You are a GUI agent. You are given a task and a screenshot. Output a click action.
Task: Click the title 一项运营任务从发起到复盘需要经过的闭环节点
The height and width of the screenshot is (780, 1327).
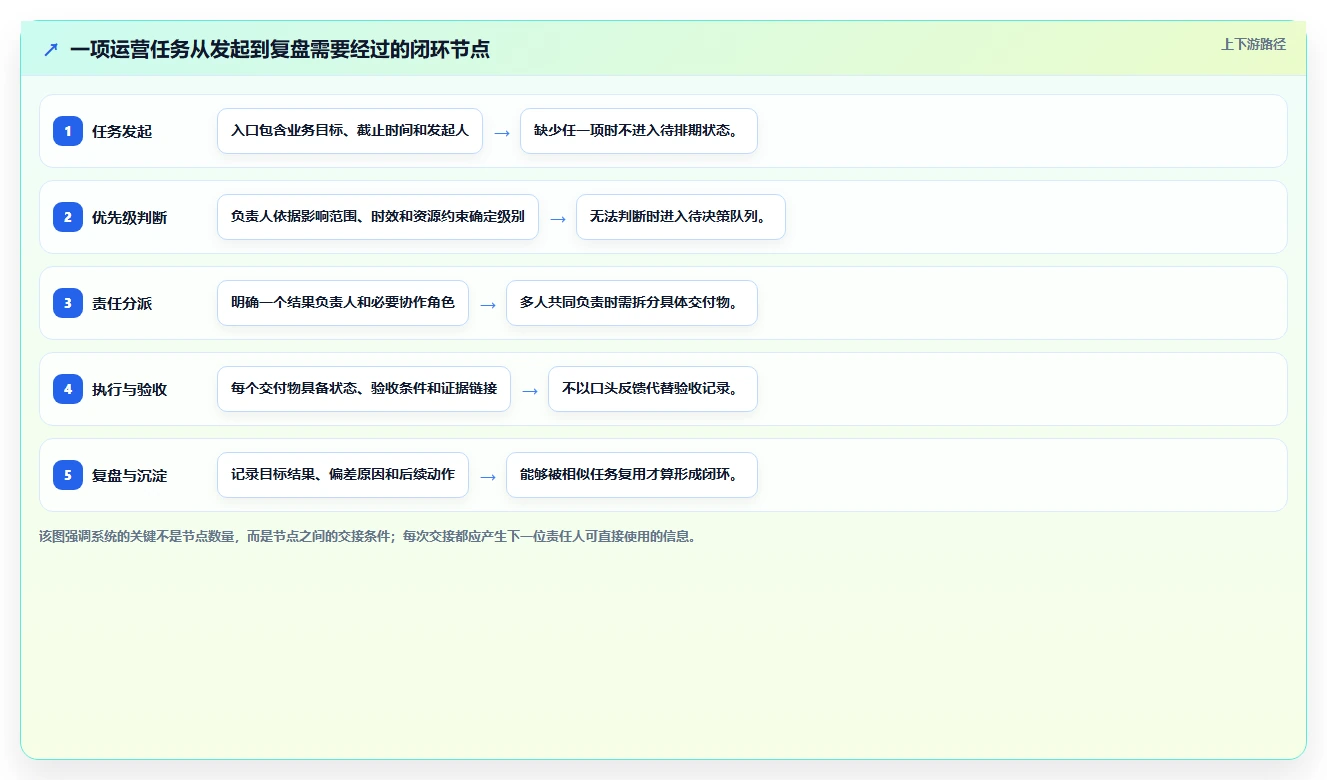click(280, 49)
